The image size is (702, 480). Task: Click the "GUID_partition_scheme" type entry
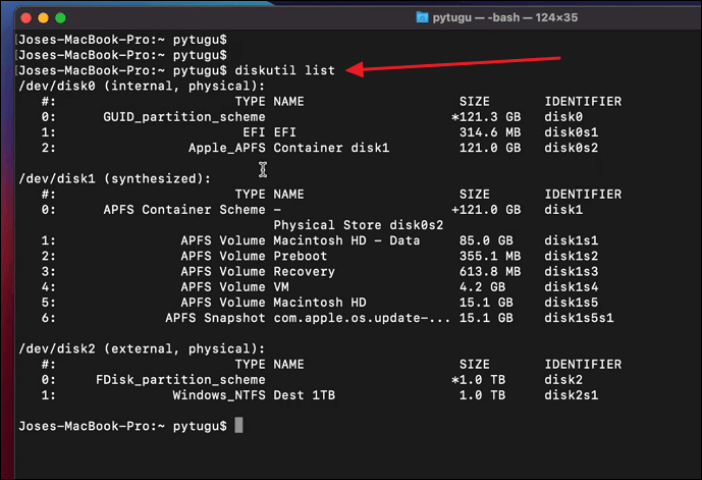[x=184, y=117]
